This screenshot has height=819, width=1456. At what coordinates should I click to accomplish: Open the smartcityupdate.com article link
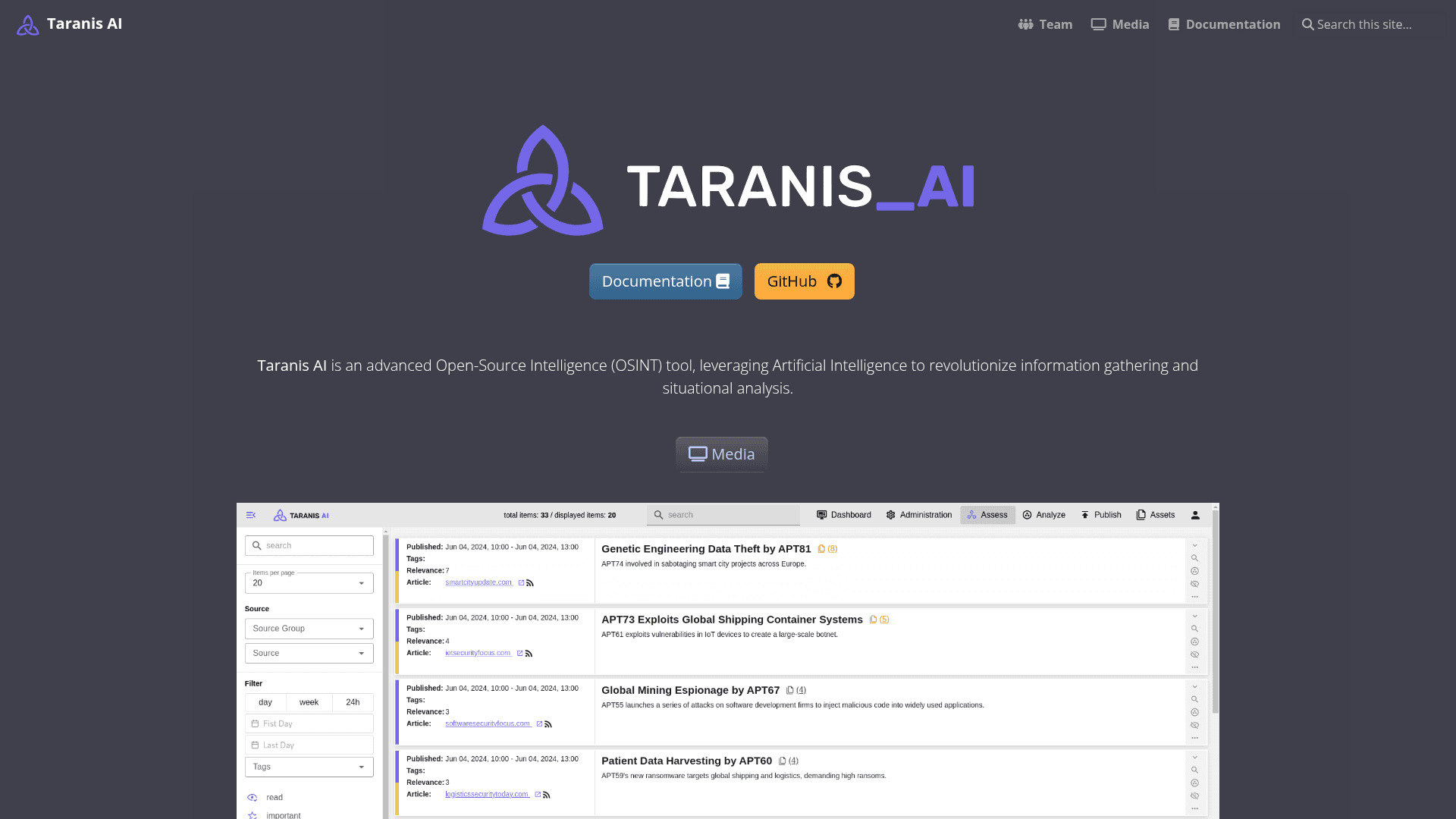[479, 582]
